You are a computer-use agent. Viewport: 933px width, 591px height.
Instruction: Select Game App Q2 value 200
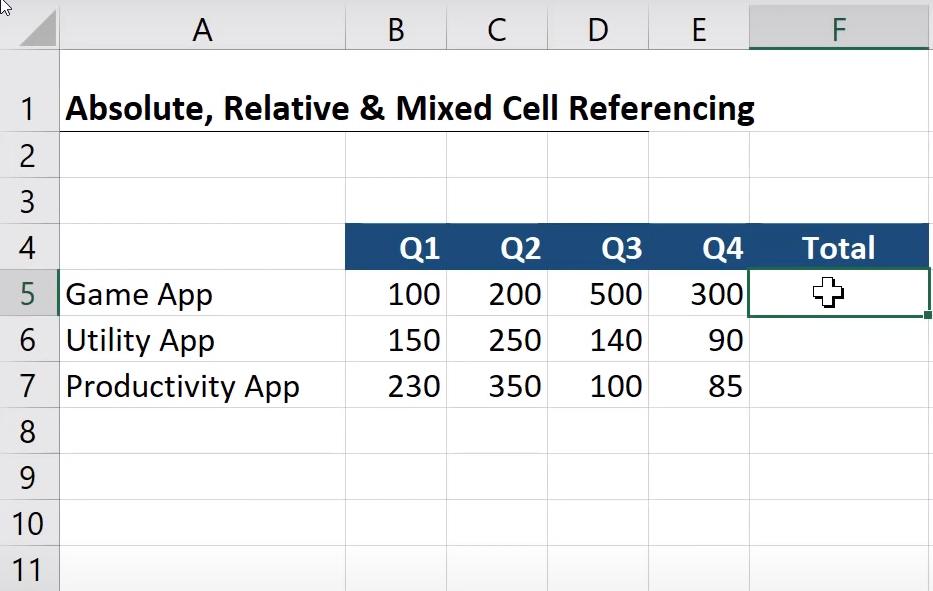pyautogui.click(x=497, y=293)
